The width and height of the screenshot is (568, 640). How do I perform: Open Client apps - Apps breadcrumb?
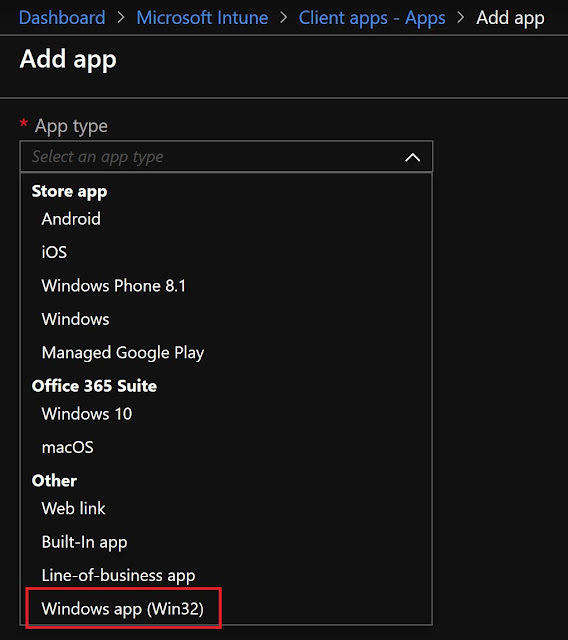pos(372,19)
